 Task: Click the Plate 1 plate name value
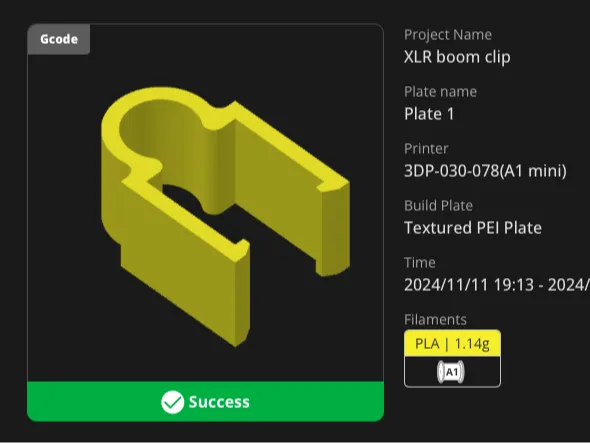click(x=429, y=114)
